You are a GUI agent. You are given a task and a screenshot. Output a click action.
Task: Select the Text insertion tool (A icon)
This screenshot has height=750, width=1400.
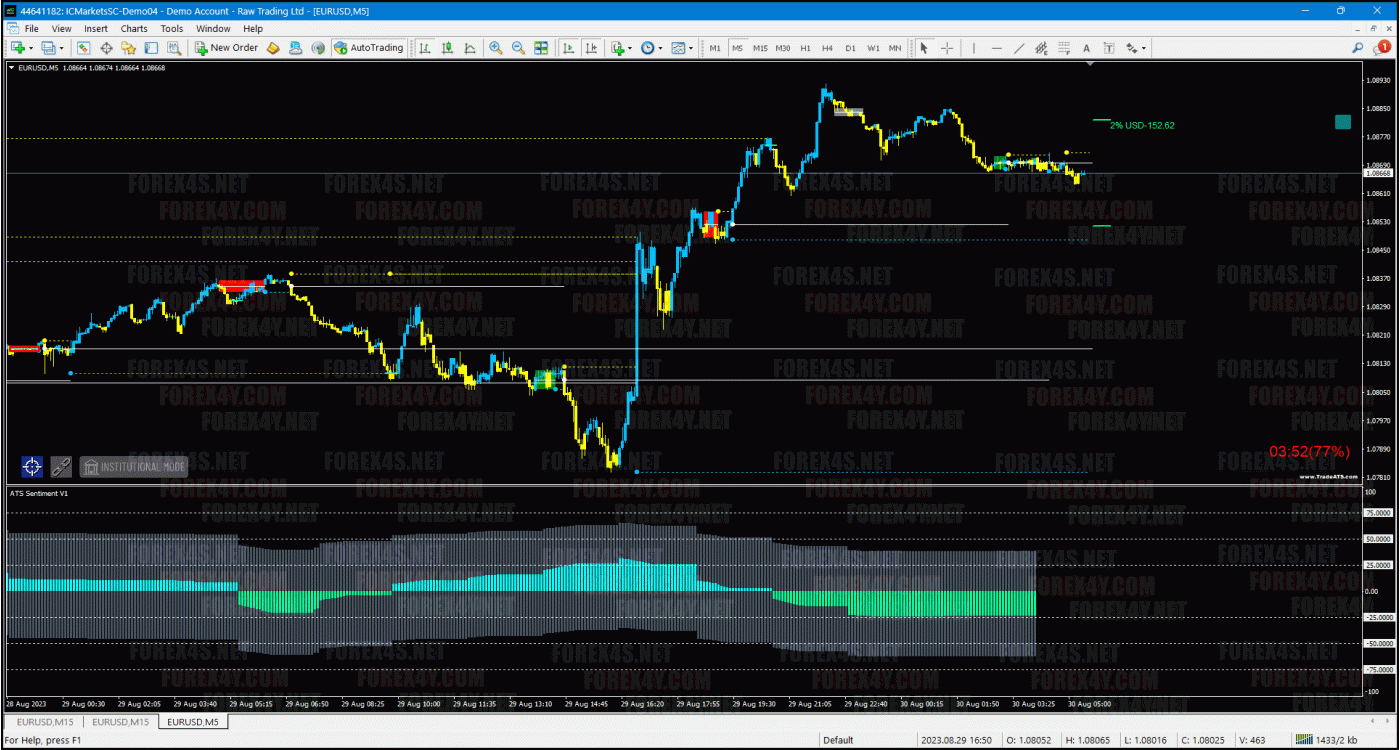coord(1086,47)
